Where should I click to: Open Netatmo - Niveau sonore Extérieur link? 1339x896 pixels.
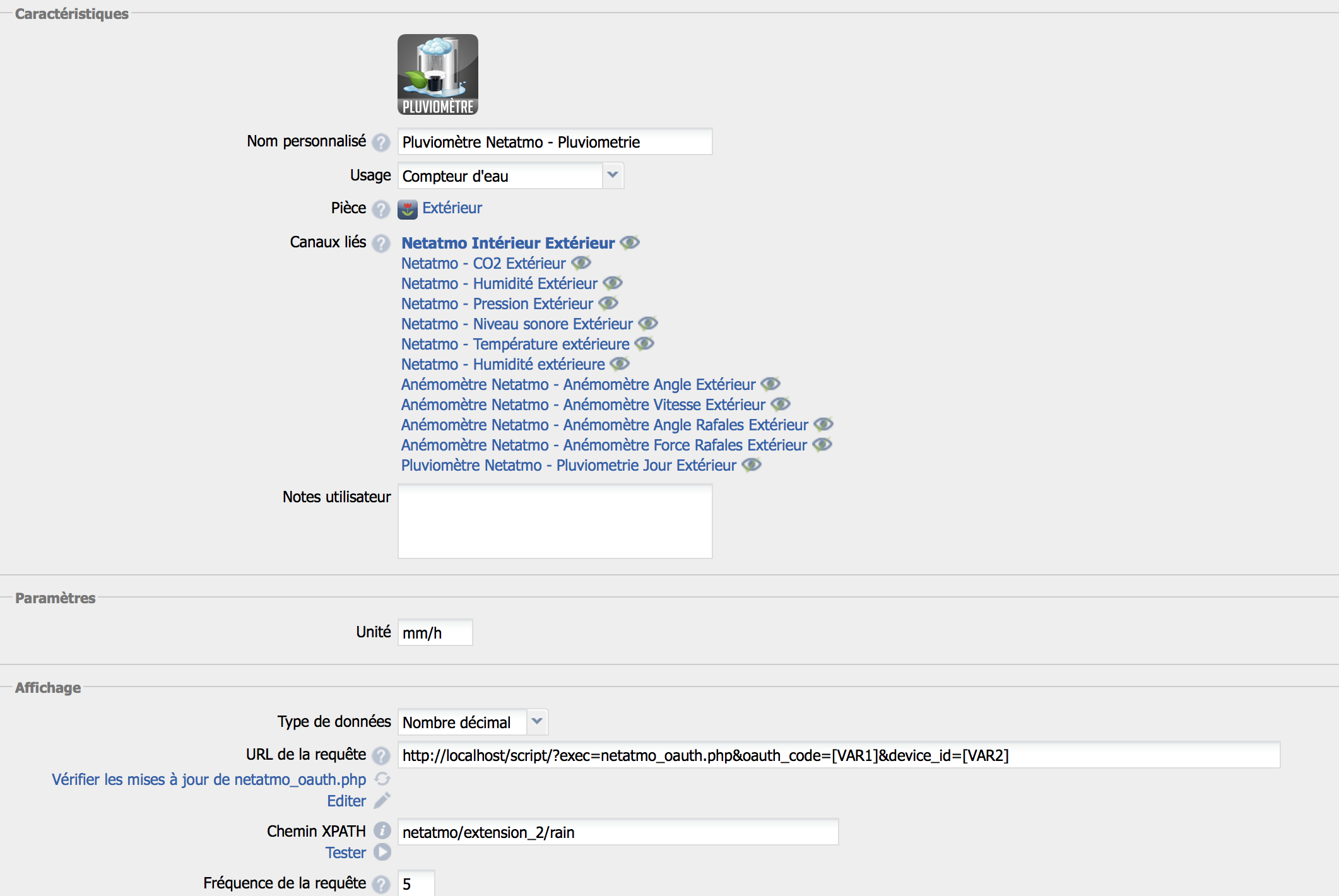click(x=517, y=324)
